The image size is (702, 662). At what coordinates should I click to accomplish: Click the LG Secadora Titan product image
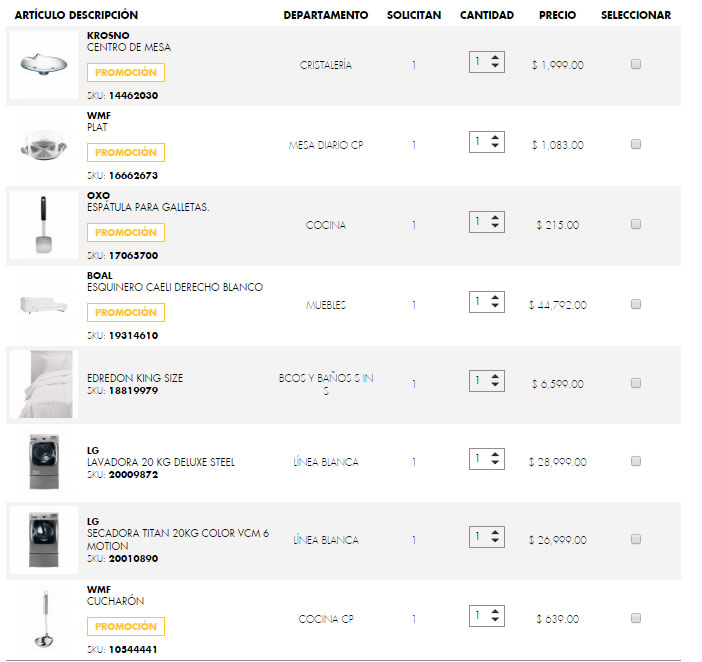point(43,540)
